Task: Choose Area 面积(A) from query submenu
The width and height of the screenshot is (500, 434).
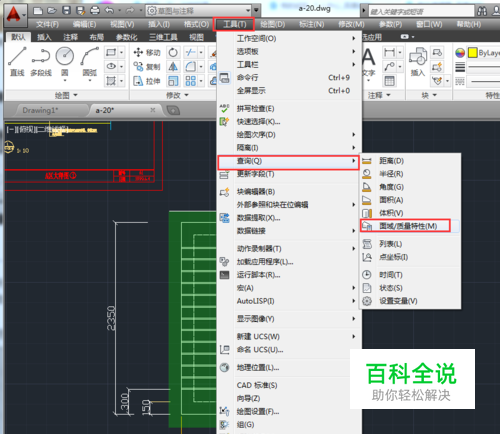Action: coord(411,200)
